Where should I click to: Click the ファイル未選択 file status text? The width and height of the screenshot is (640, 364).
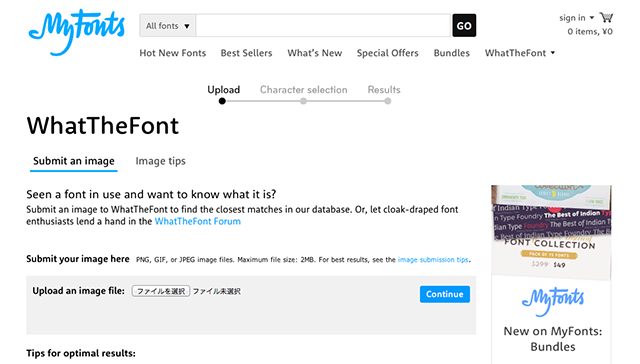[217, 291]
